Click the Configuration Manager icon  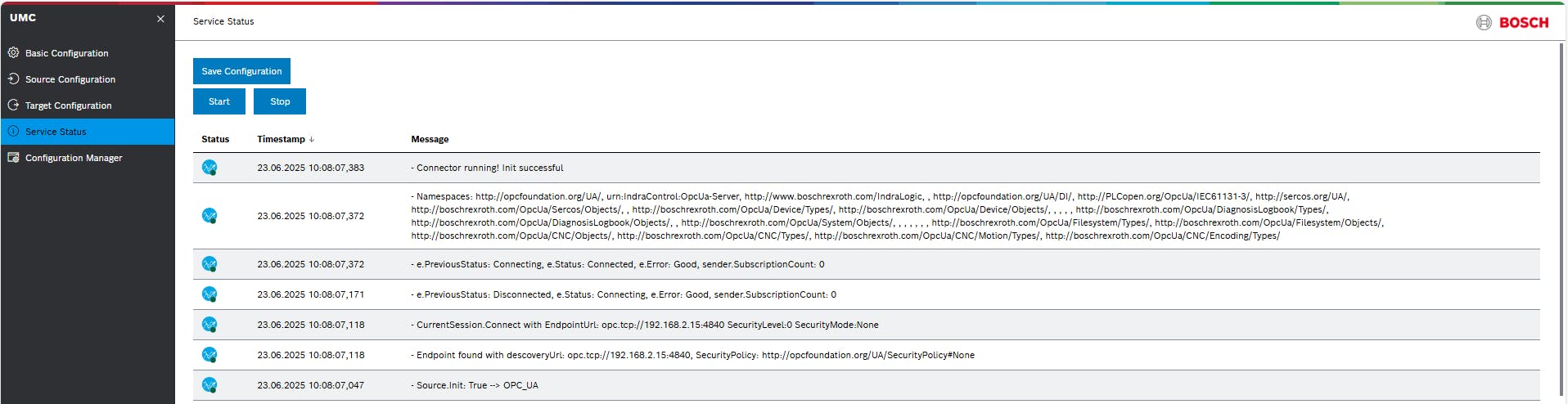(13, 158)
